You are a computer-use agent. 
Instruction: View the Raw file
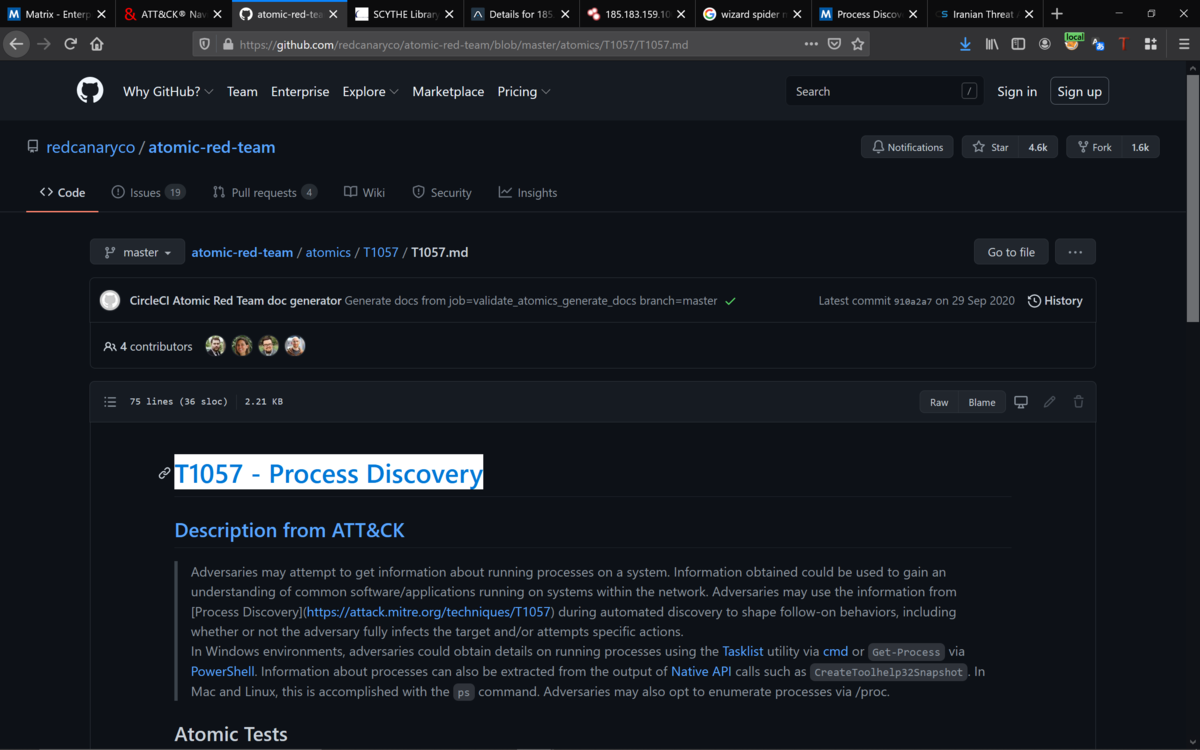(x=939, y=402)
